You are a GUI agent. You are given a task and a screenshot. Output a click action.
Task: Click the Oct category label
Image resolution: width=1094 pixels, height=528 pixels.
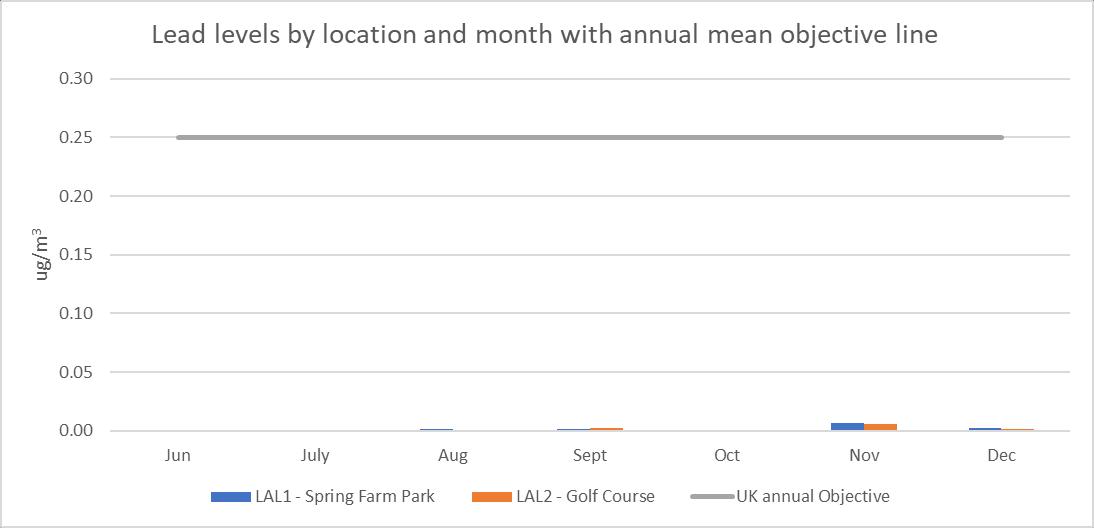727,455
